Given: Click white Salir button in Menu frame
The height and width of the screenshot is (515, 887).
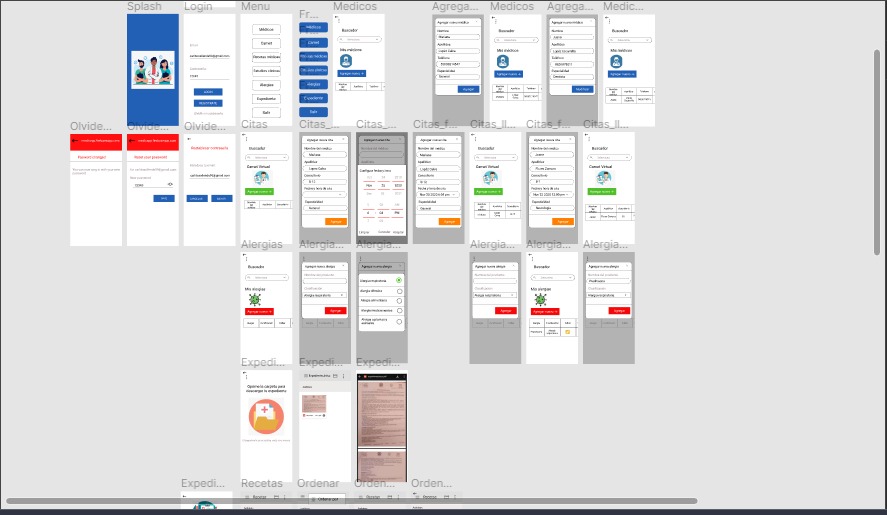Looking at the screenshot, I should [266, 112].
